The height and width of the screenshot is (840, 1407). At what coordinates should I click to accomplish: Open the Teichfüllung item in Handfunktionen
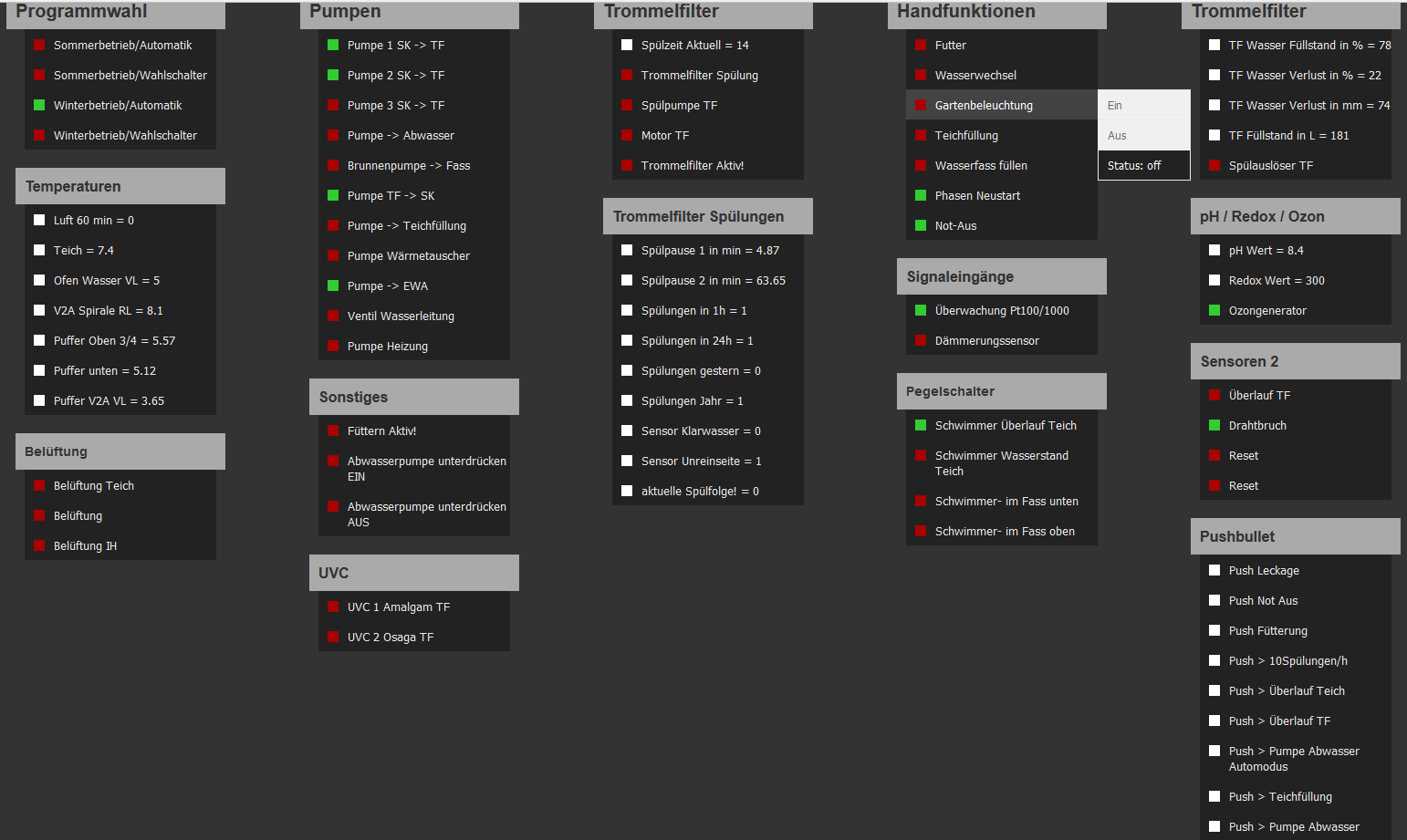pyautogui.click(x=966, y=136)
